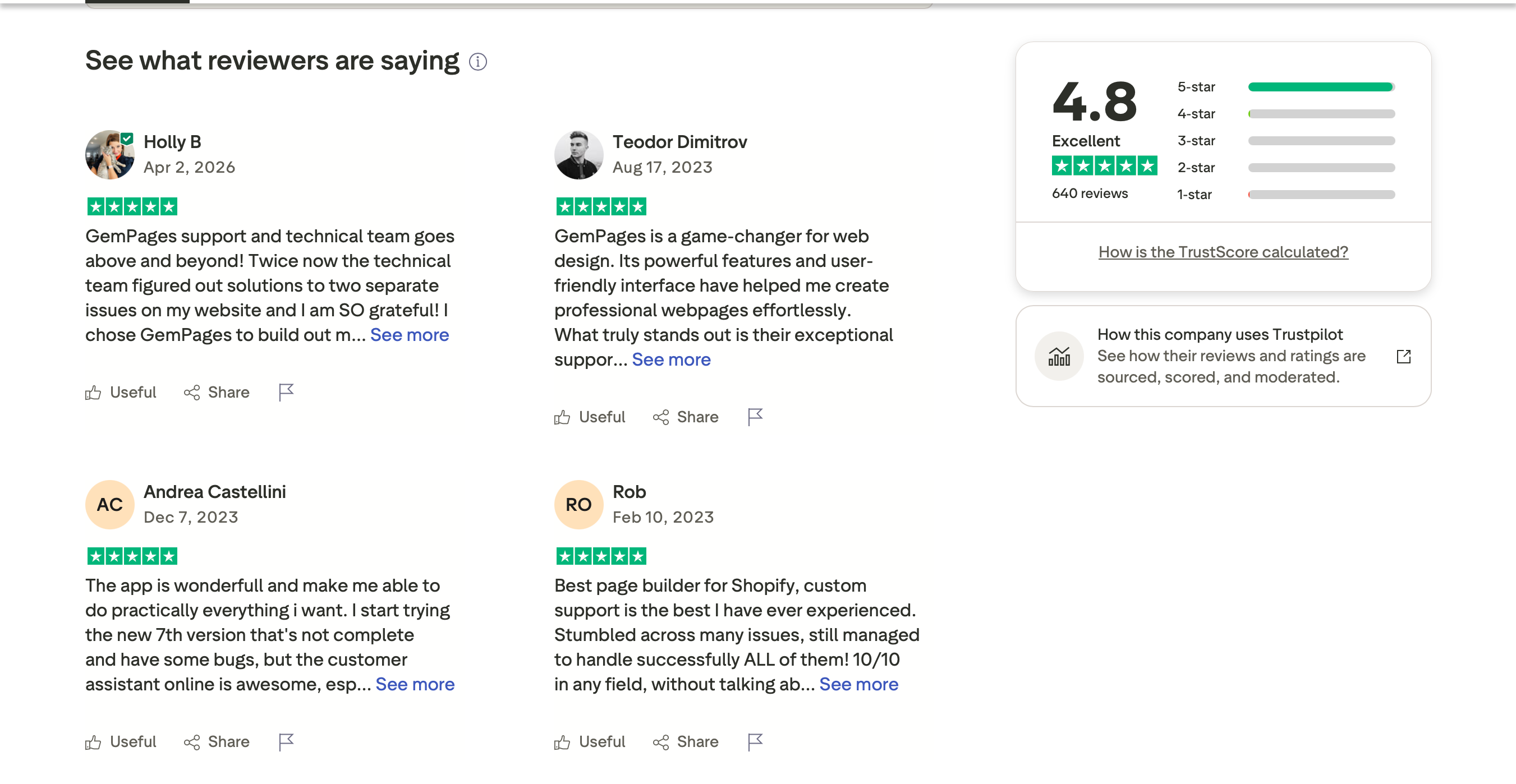Mark Teodor Dimitrov's review as Useful
The image size is (1516, 784).
coord(590,417)
